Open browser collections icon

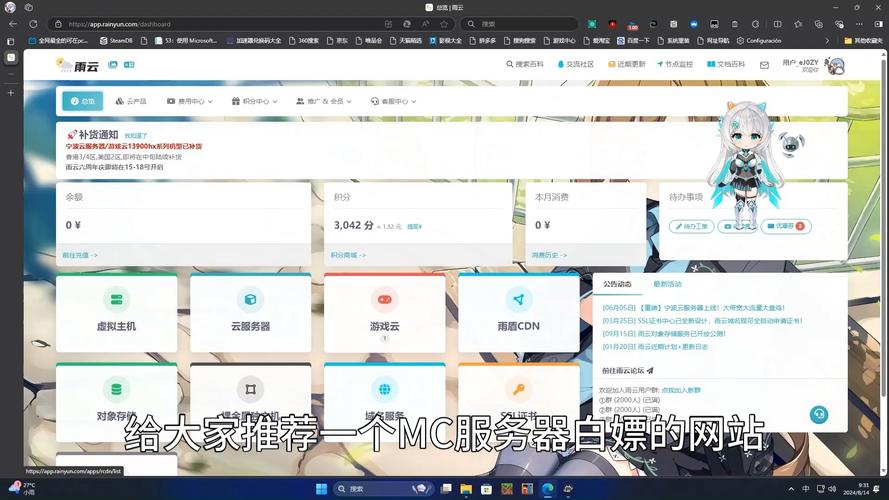(x=818, y=24)
